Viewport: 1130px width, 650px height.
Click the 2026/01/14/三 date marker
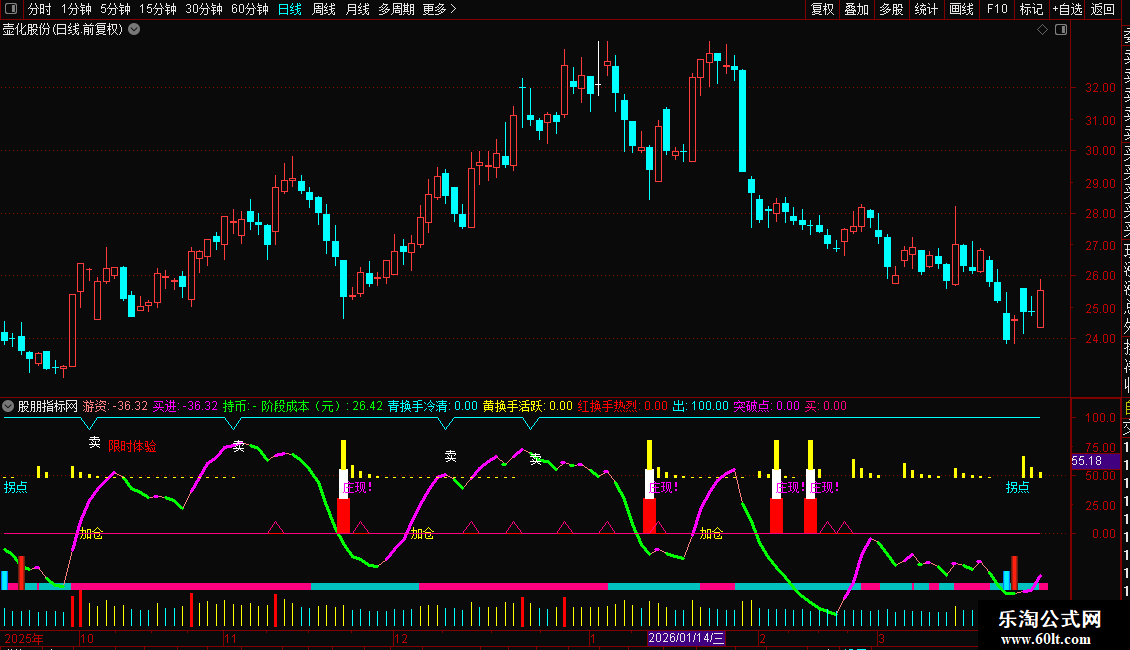click(x=686, y=638)
